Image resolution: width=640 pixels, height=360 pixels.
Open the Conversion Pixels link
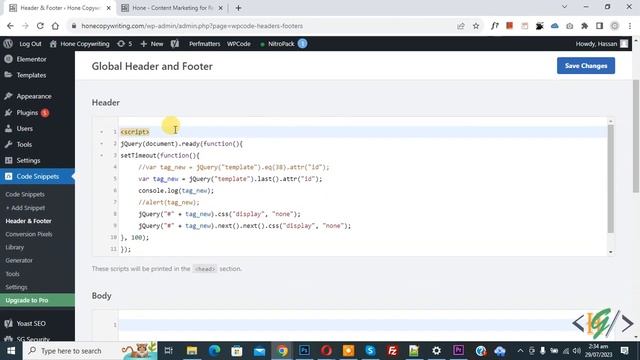pyautogui.click(x=29, y=234)
